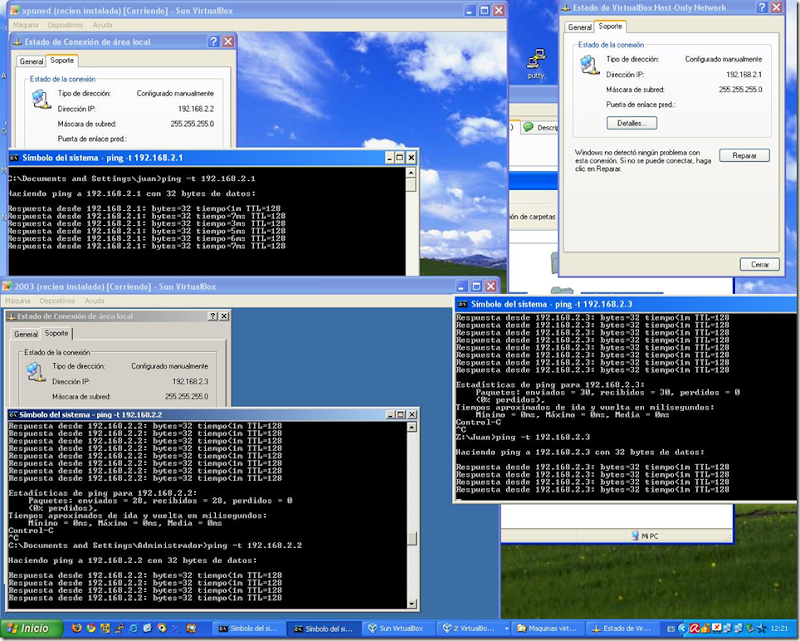
Task: Close dialog with the Cerrar button
Action: click(760, 264)
